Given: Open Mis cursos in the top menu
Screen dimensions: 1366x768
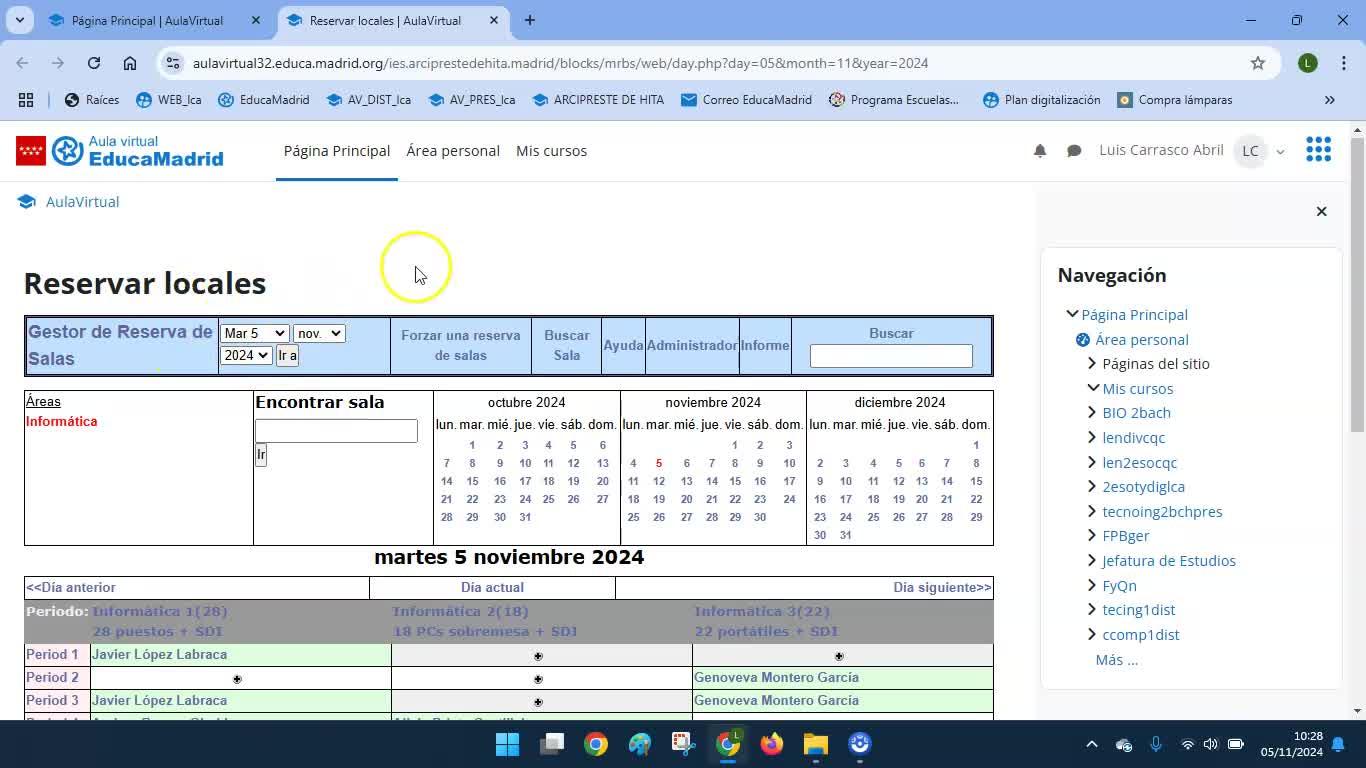Looking at the screenshot, I should (x=551, y=151).
